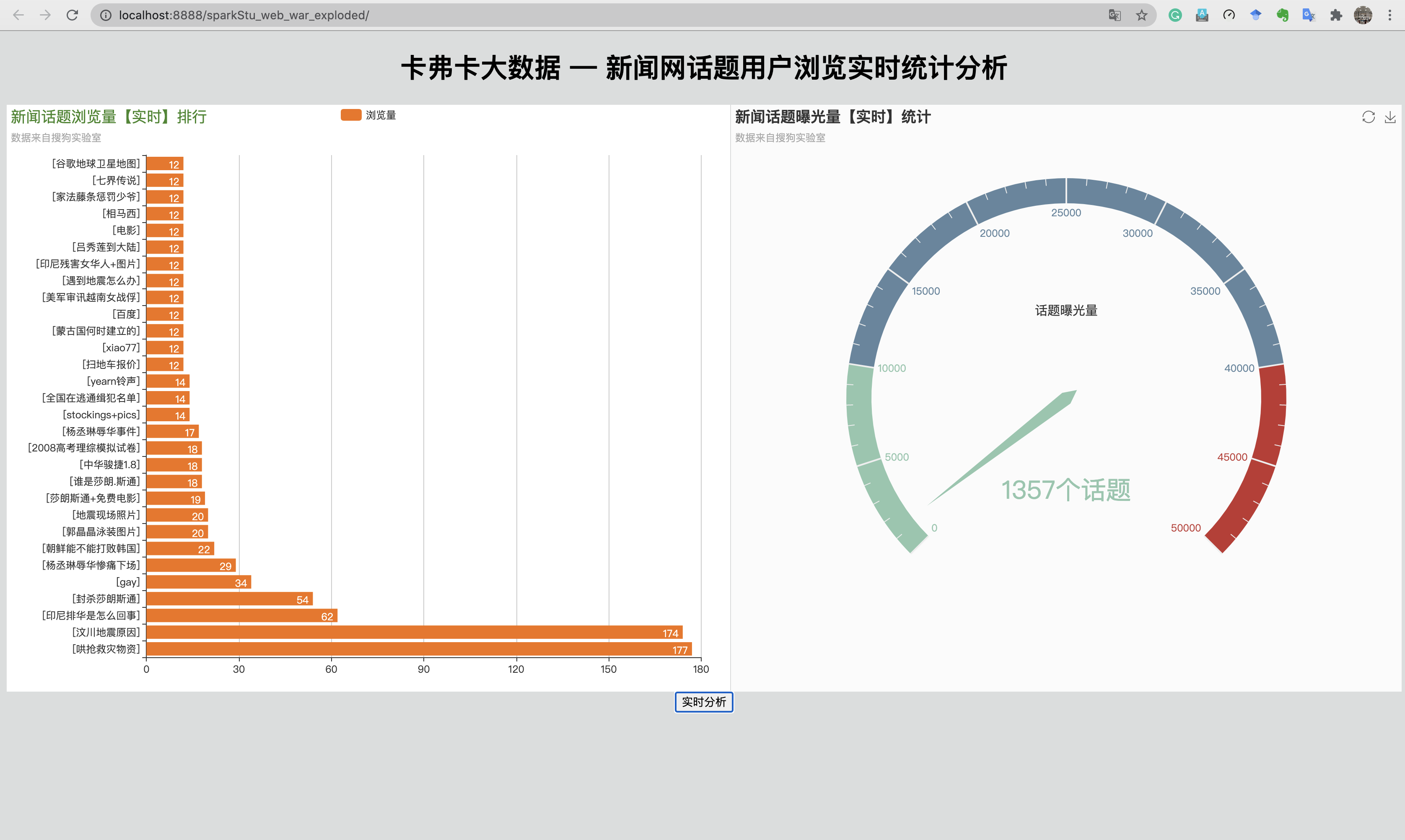The width and height of the screenshot is (1405, 840).
Task: Open the image tool extension icon
Action: click(1202, 15)
